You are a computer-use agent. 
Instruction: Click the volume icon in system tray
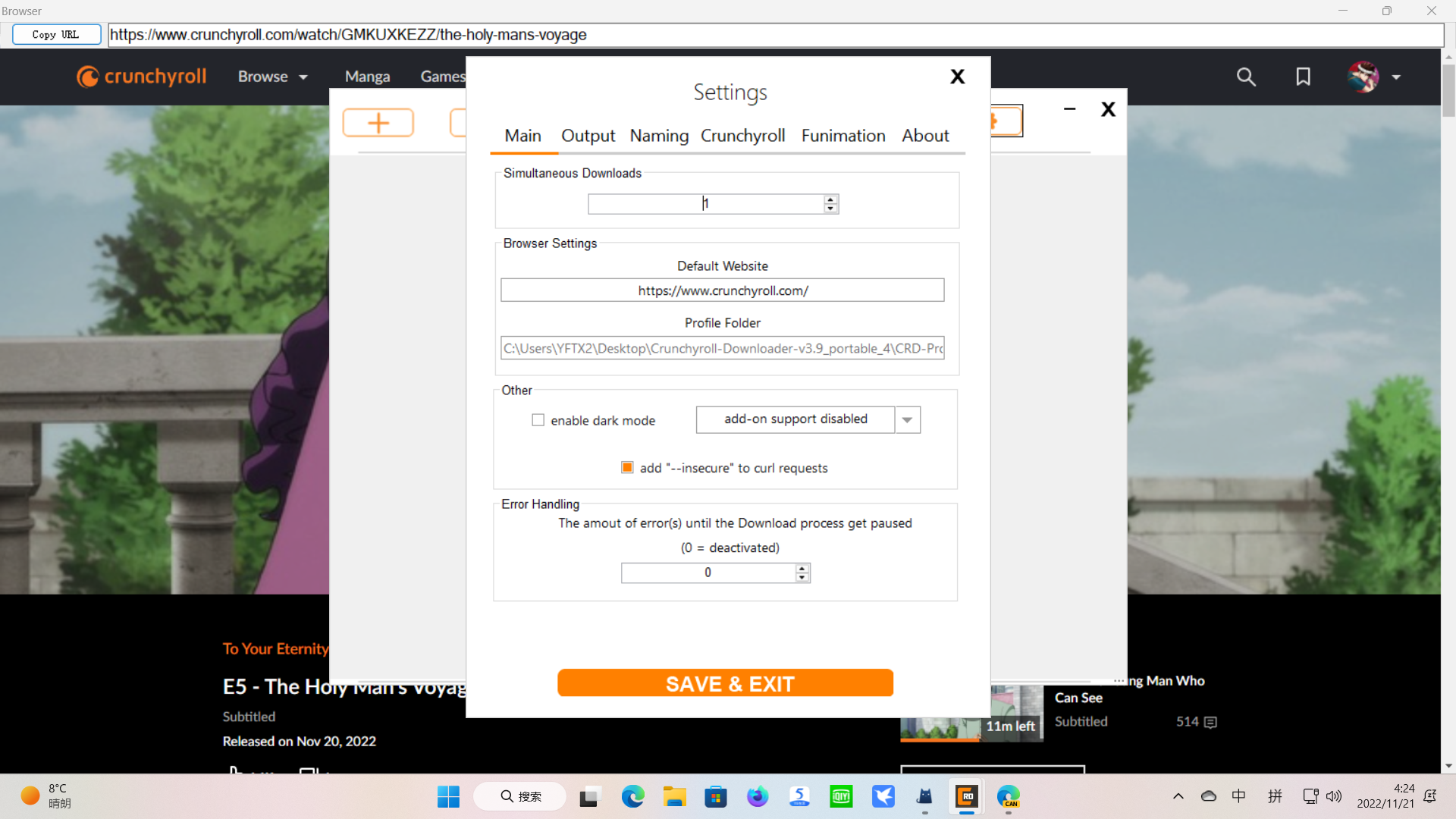[x=1333, y=796]
